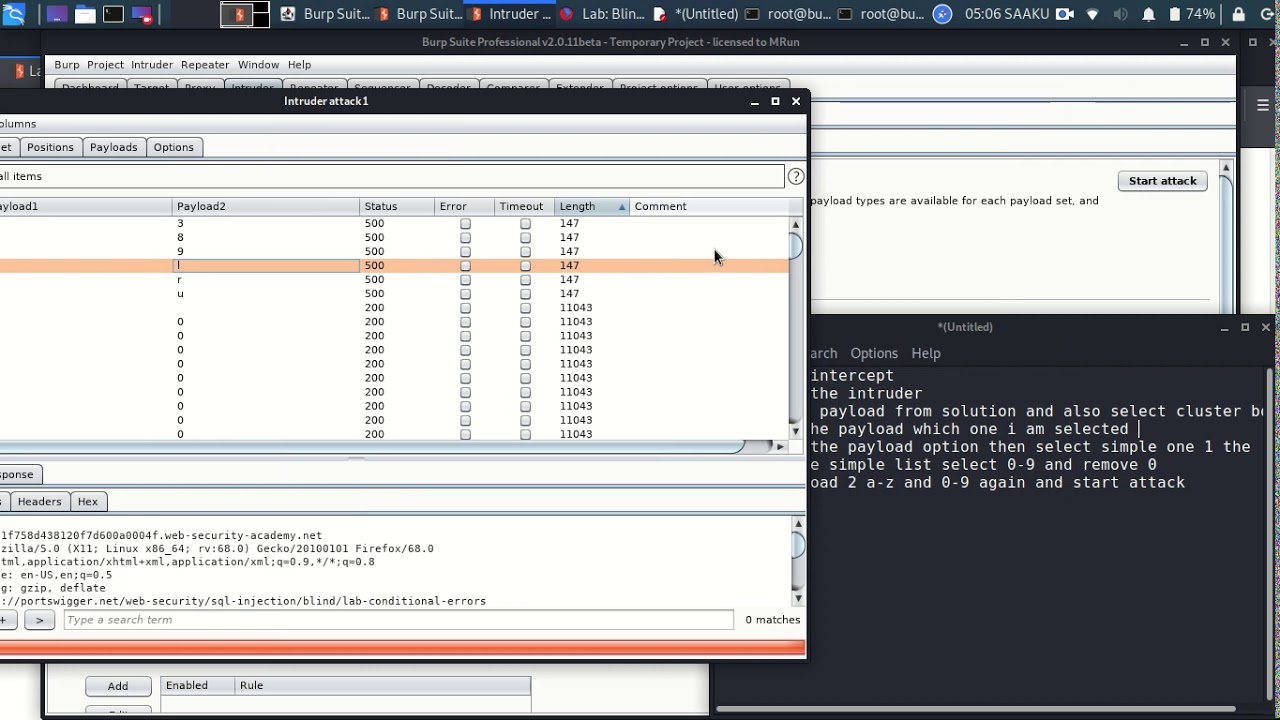Tick Error checkbox for payload 3 row

465,224
